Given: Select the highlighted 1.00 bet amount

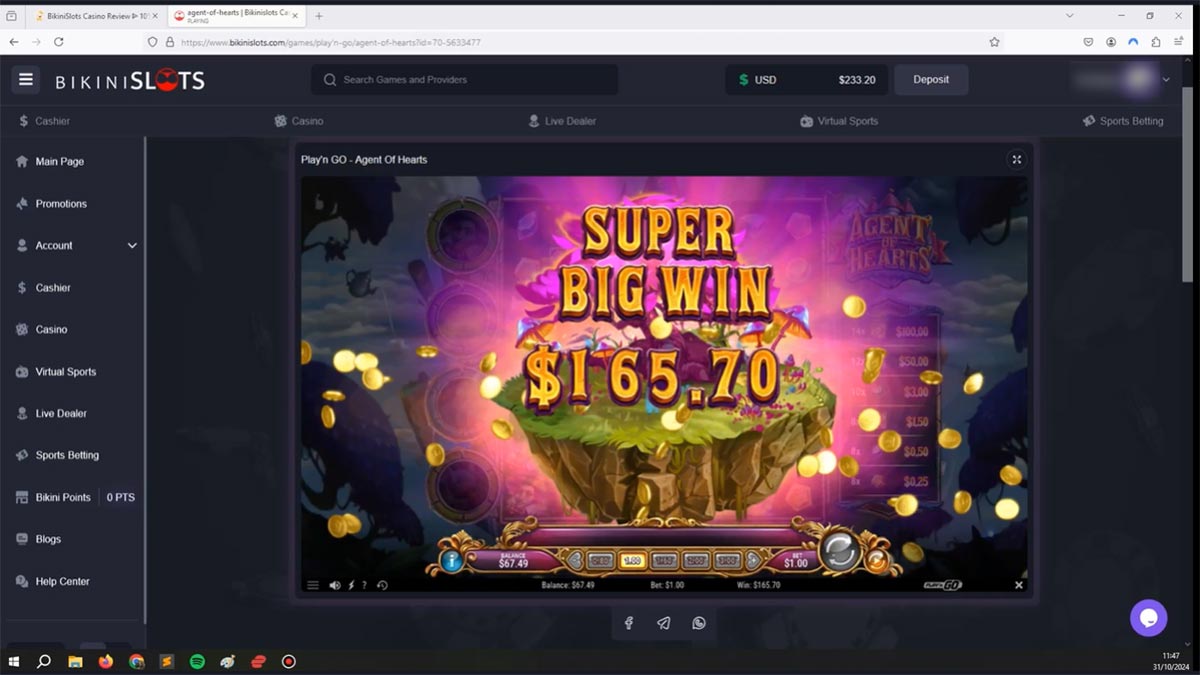Looking at the screenshot, I should tap(632, 561).
